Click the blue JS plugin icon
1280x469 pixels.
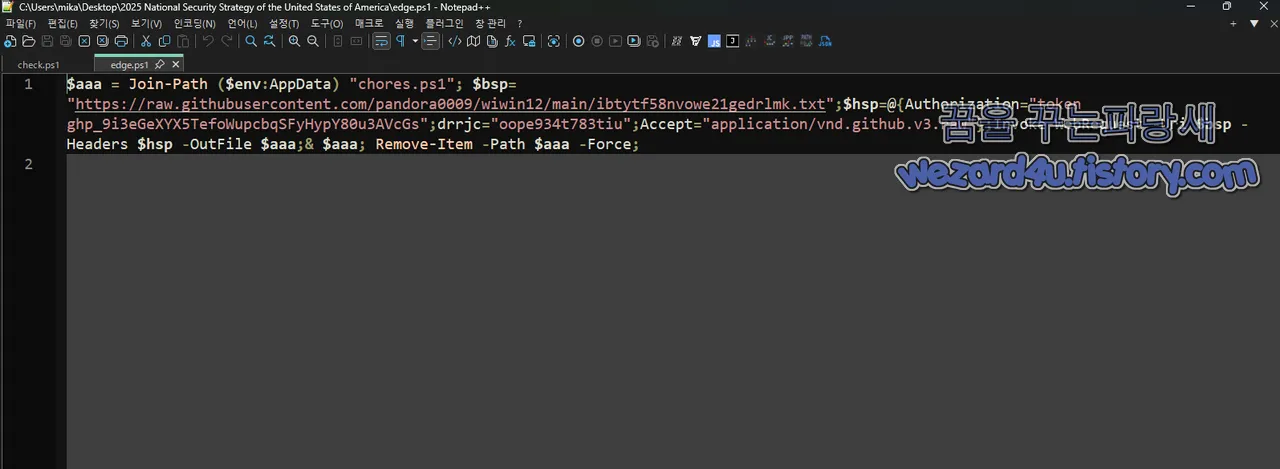(x=714, y=41)
